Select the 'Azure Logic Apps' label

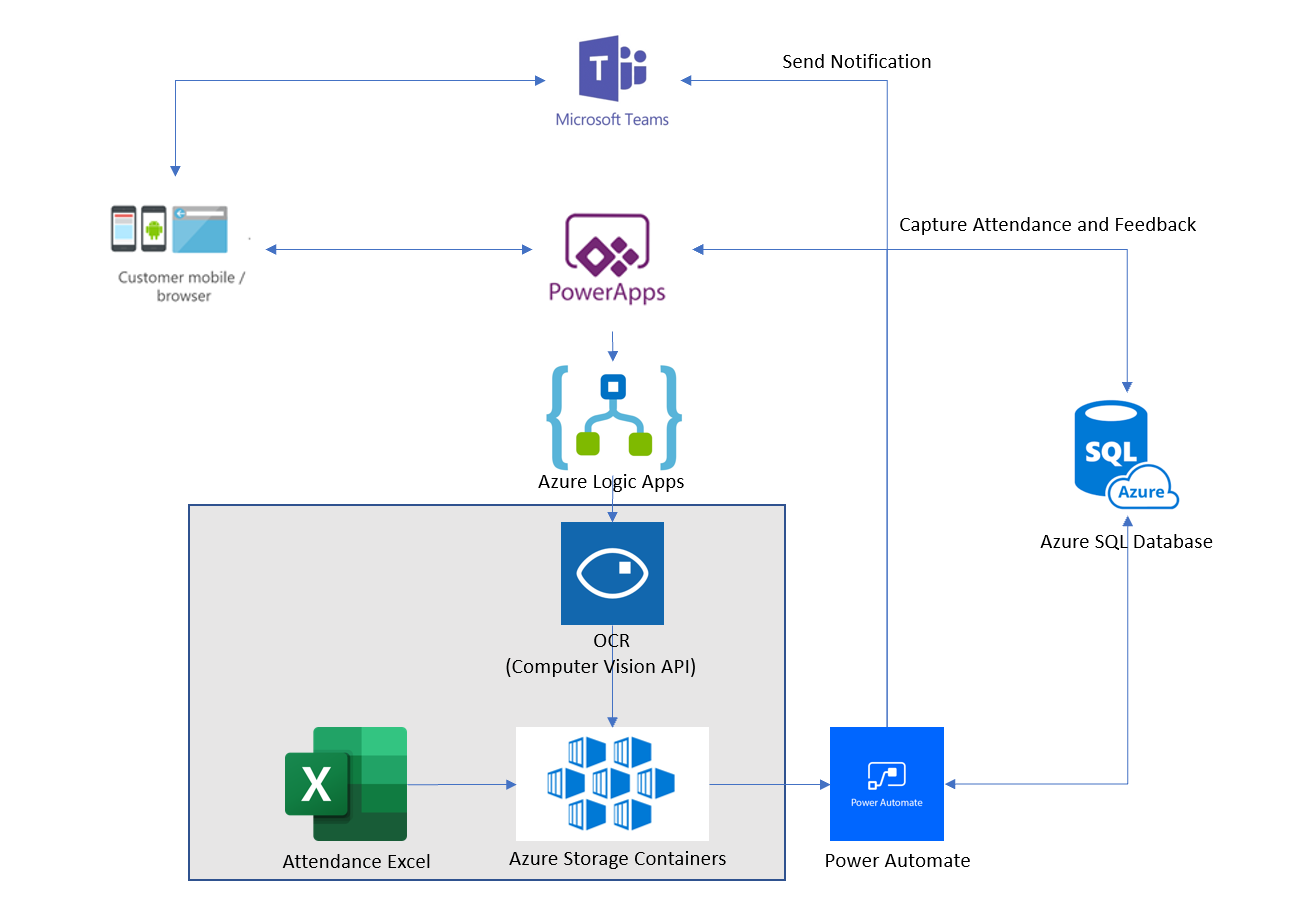[x=611, y=482]
